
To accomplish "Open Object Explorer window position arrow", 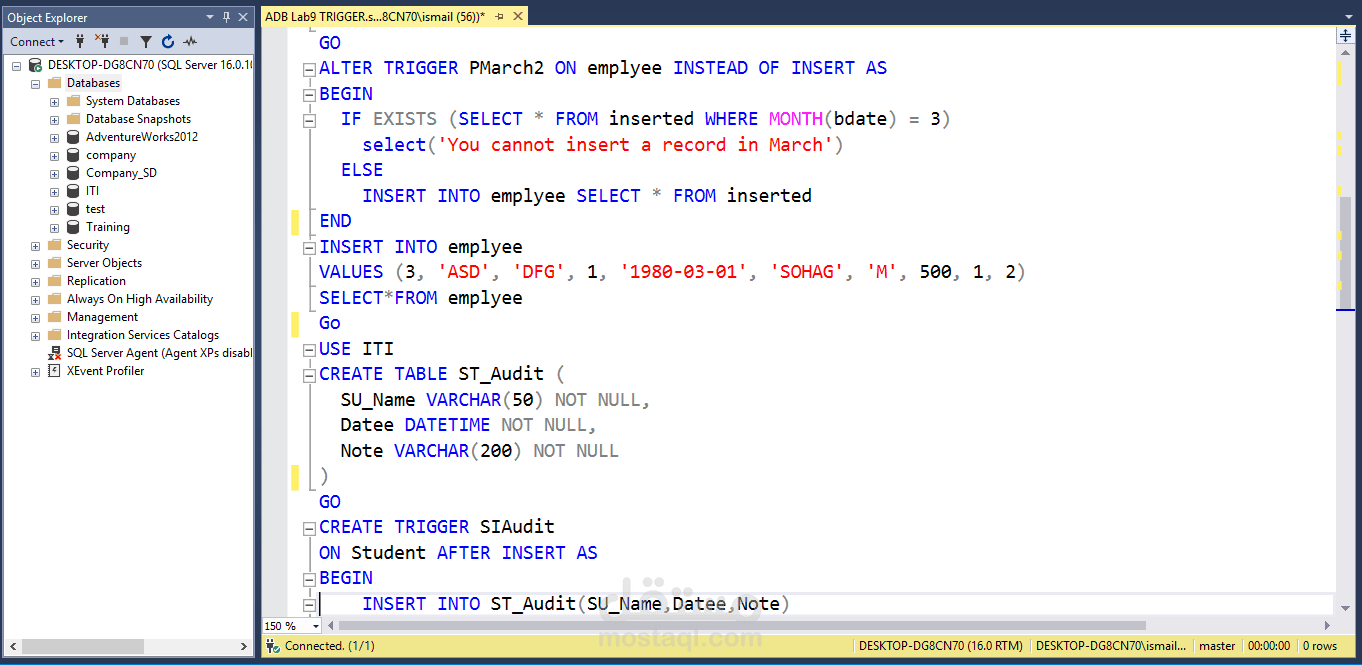I will pyautogui.click(x=210, y=17).
